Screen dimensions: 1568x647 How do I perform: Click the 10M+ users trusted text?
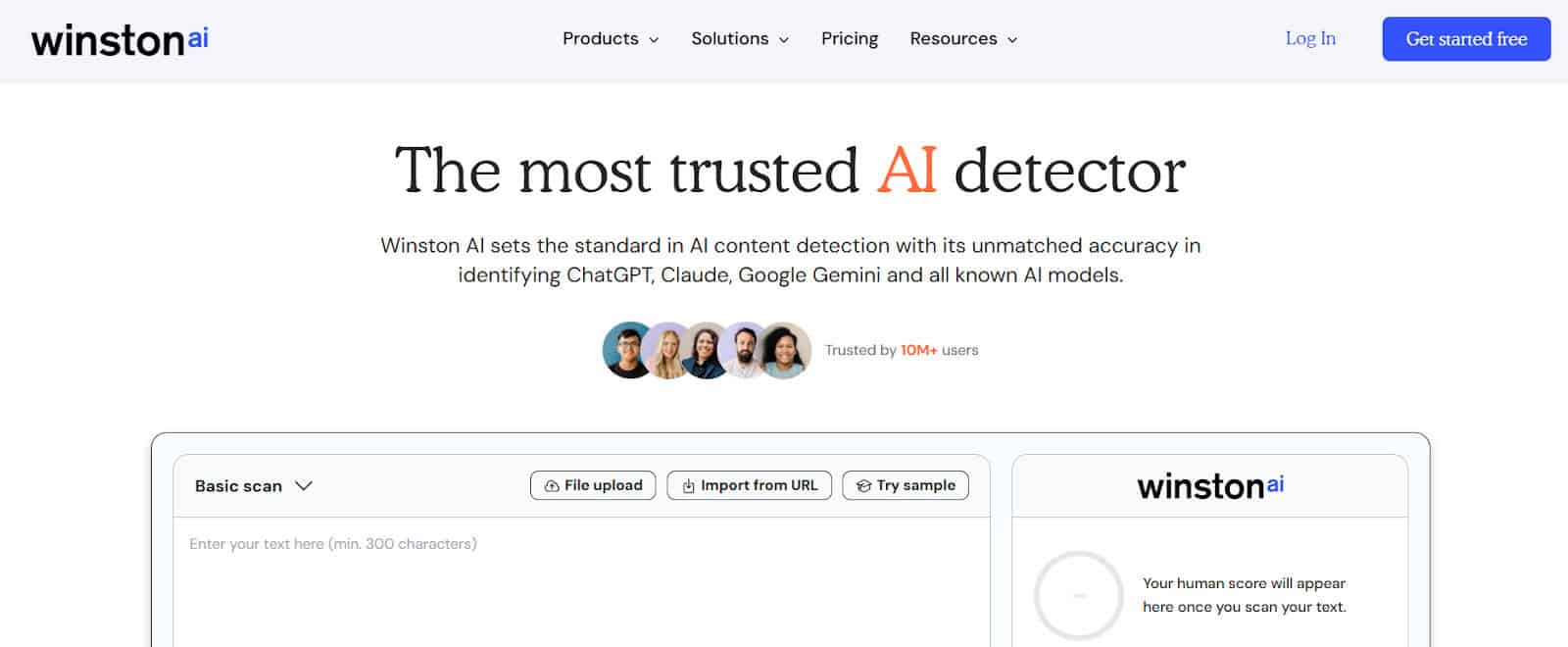tap(902, 350)
